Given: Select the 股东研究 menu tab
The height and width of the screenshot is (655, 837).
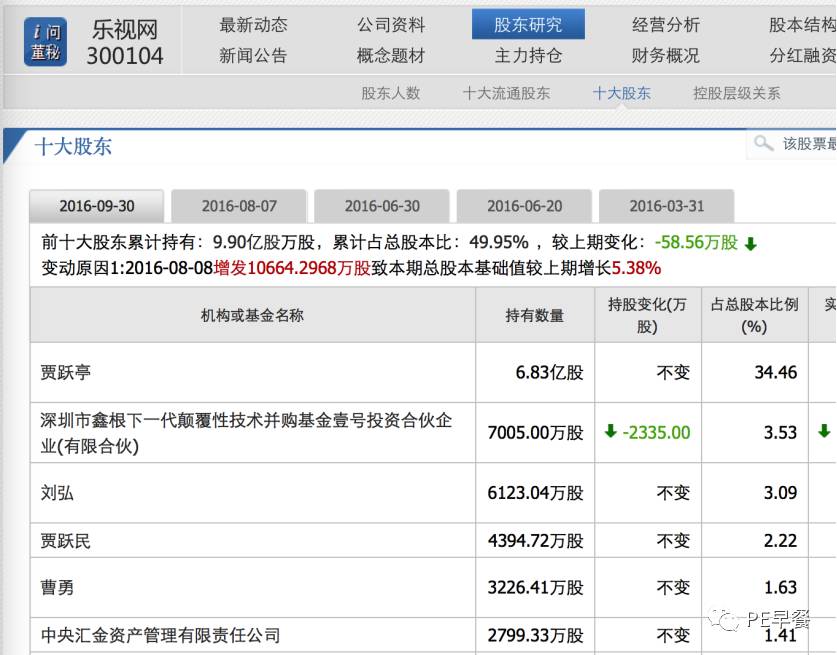Looking at the screenshot, I should coord(528,25).
